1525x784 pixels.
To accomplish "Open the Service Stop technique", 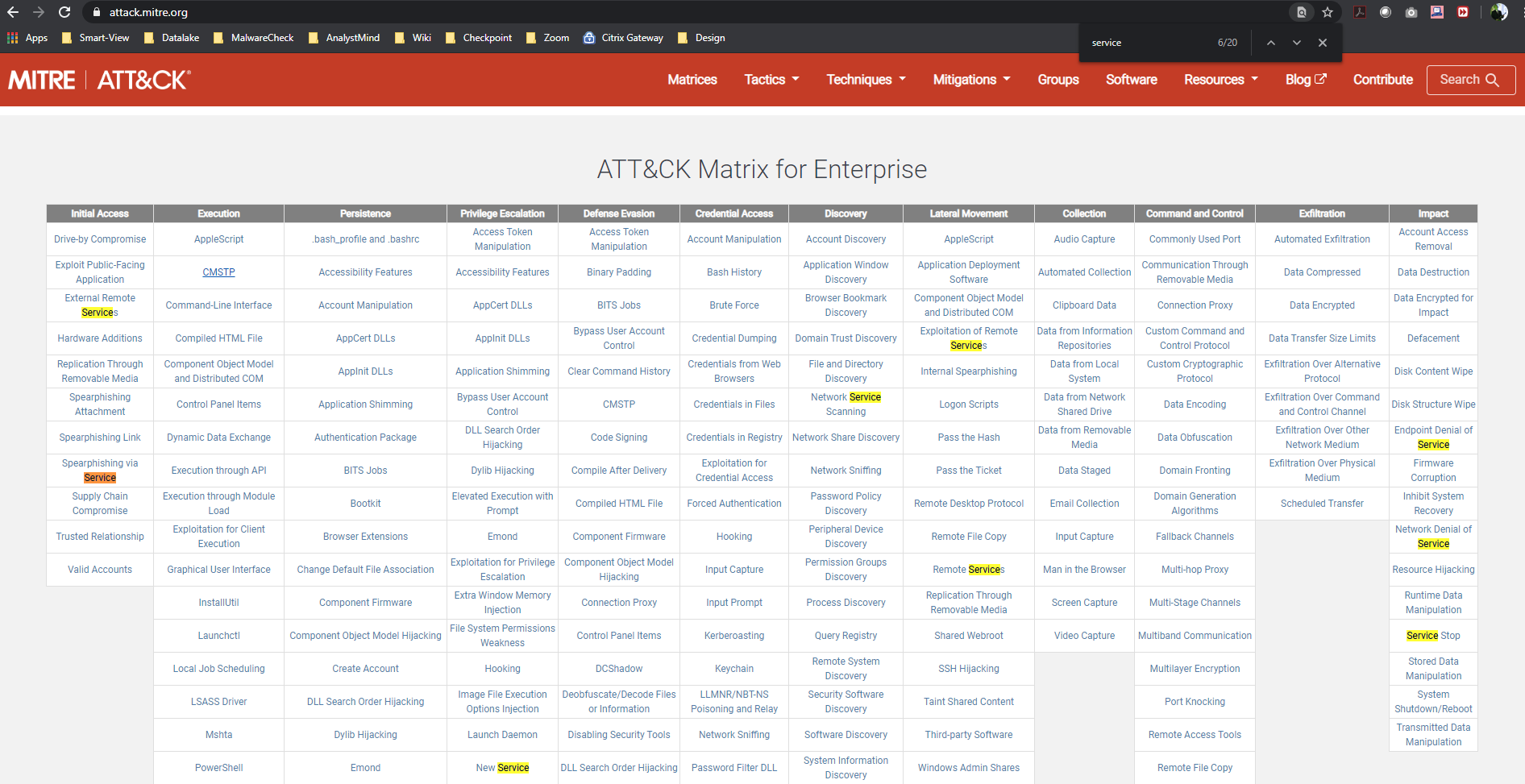I will pos(1433,636).
